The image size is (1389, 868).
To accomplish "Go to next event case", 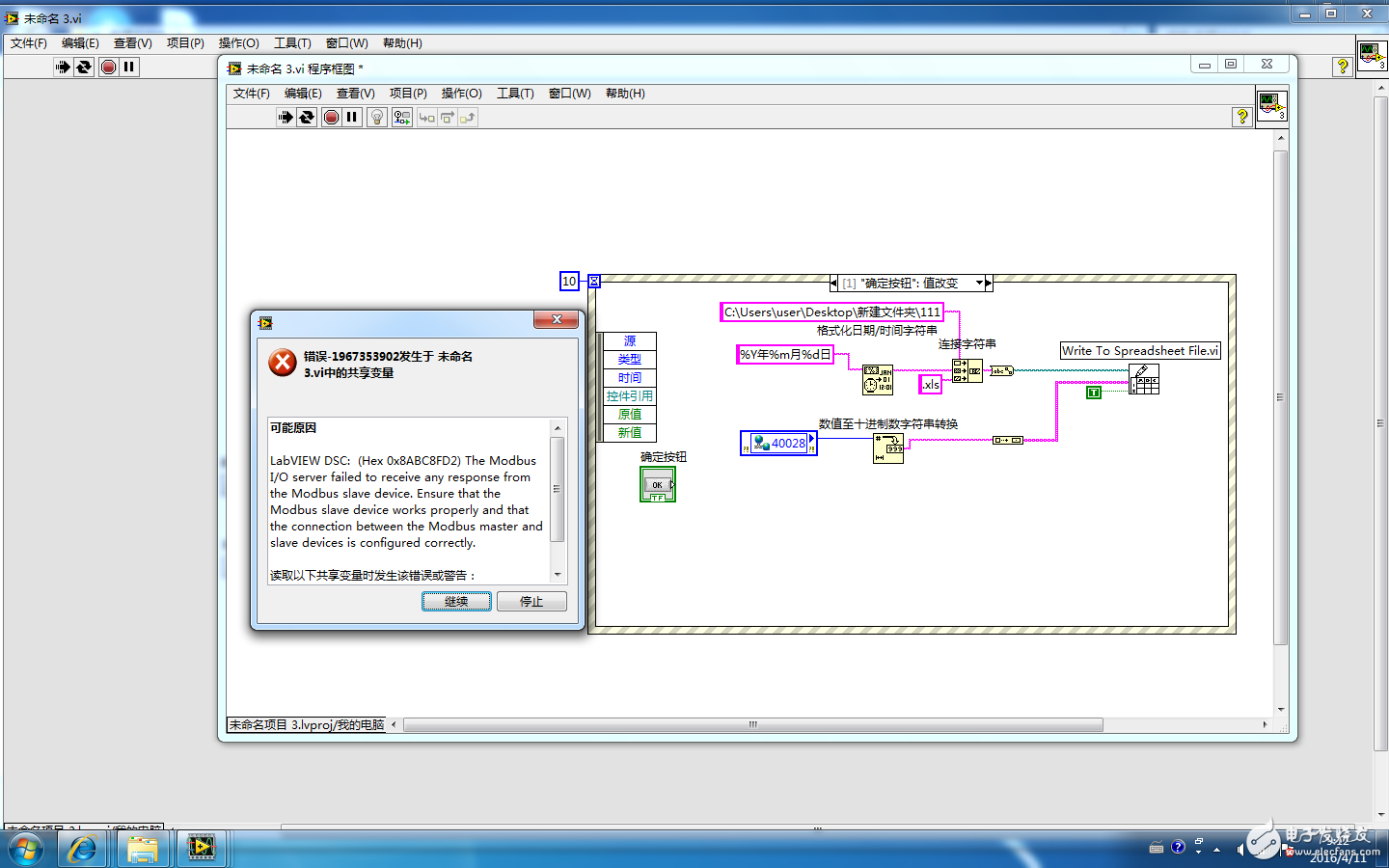I will pyautogui.click(x=989, y=284).
